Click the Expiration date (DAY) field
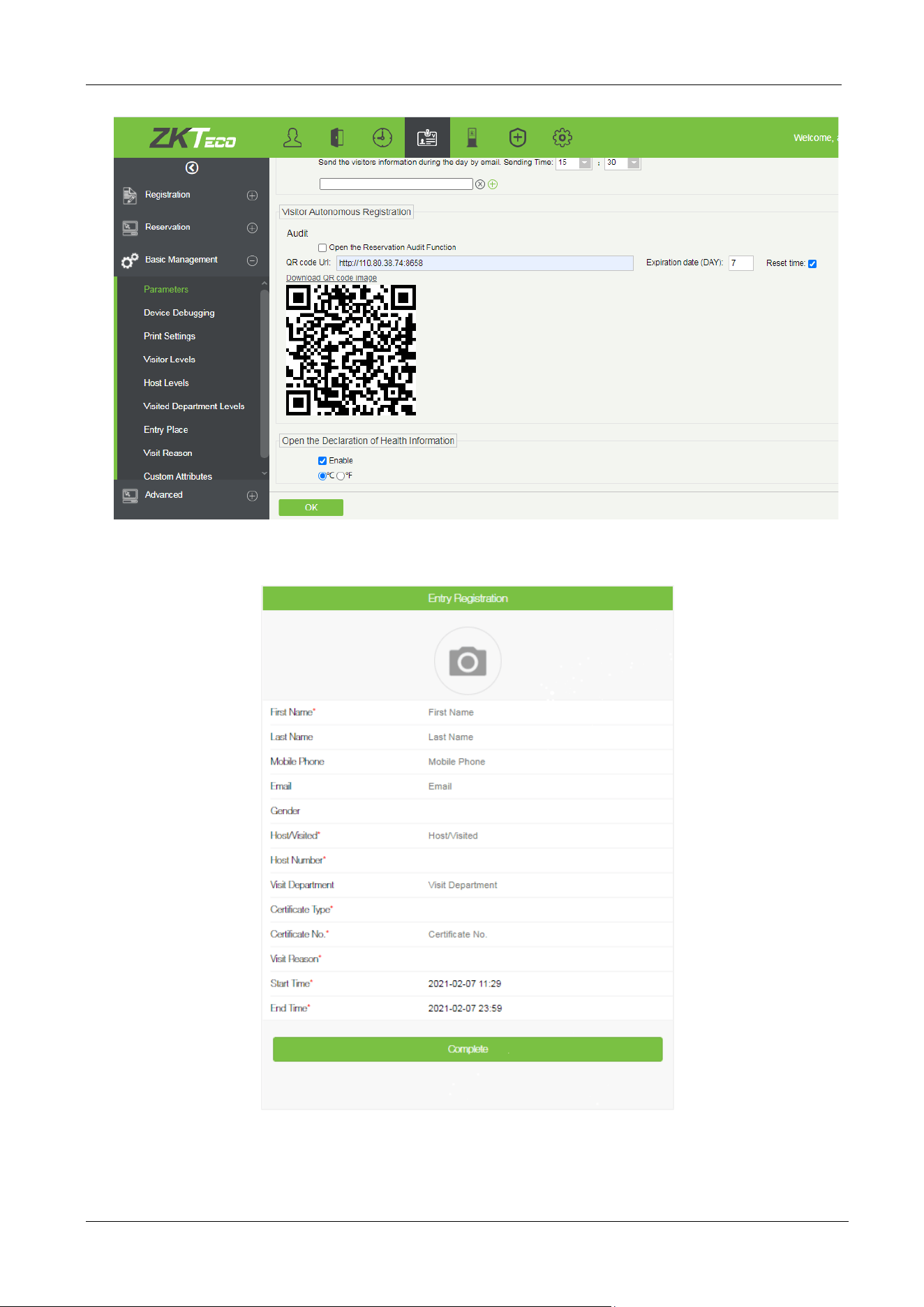 point(741,263)
